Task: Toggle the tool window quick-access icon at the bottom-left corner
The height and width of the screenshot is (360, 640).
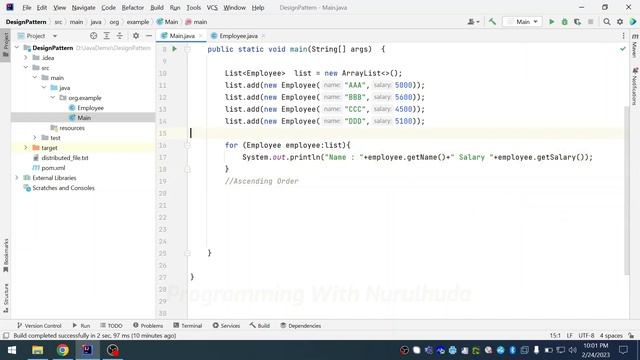Action: coord(6,336)
